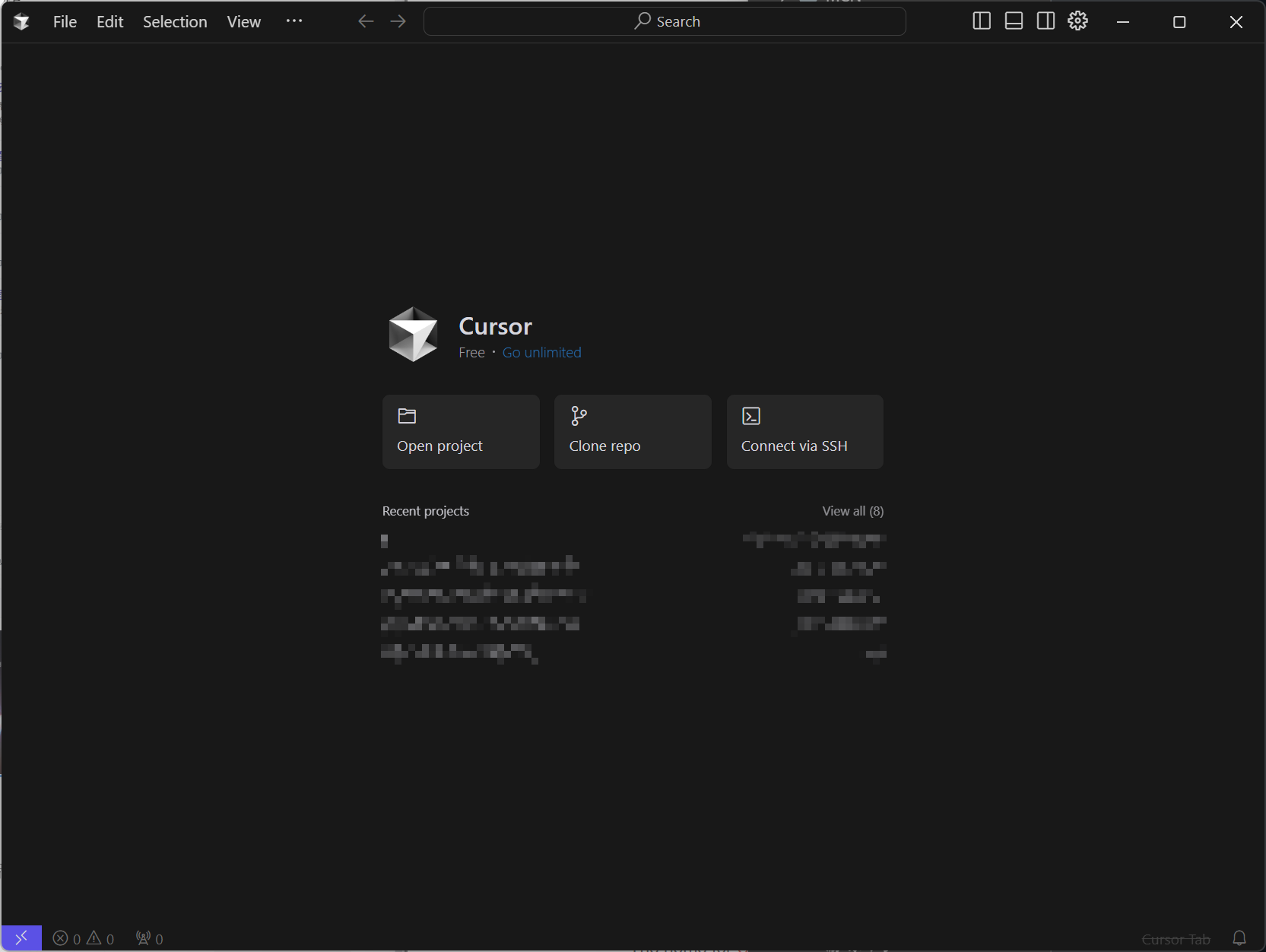Expand View all recent projects
This screenshot has width=1266, height=952.
click(852, 511)
